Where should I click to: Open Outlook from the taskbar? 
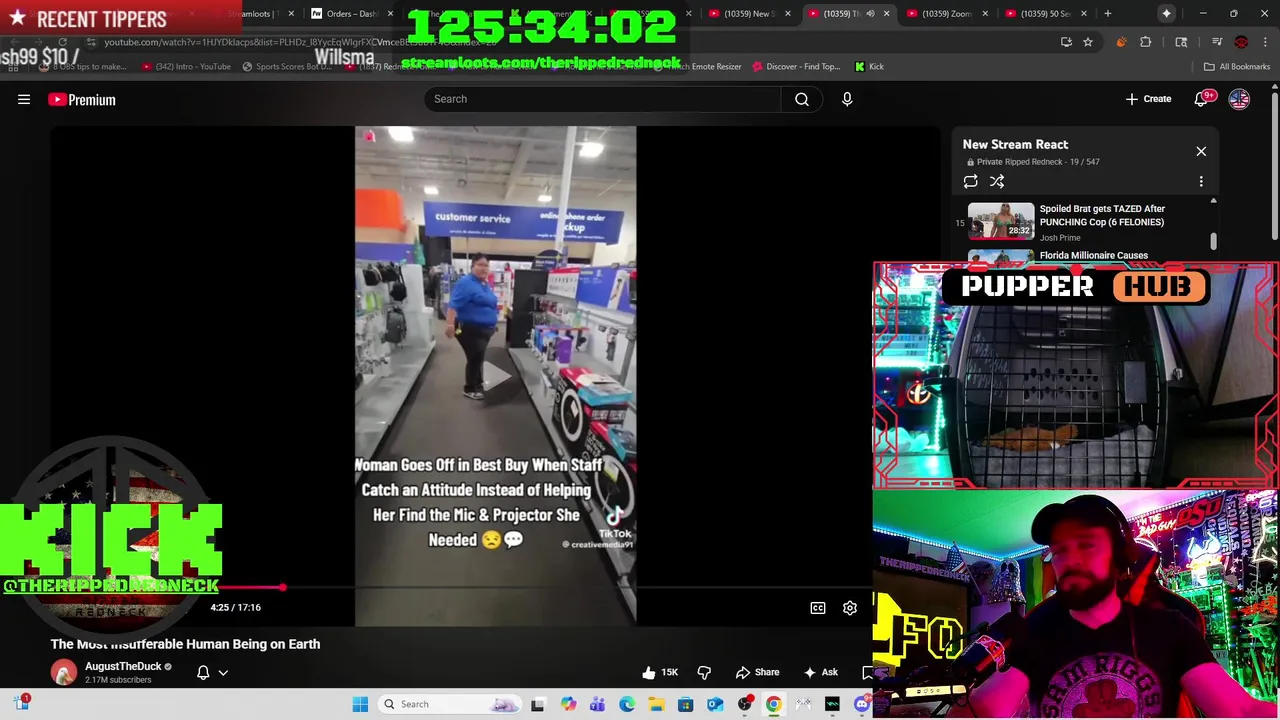pyautogui.click(x=715, y=704)
